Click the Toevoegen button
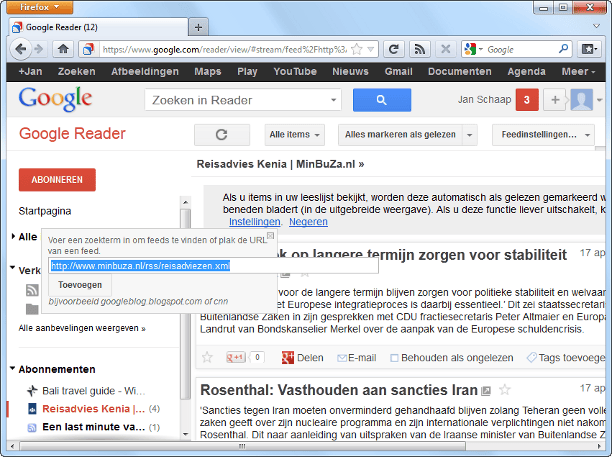612x457 pixels. (x=80, y=285)
